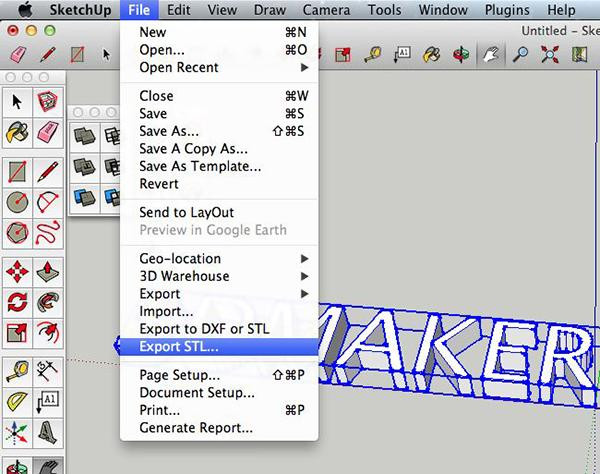Viewport: 600px width, 474px height.
Task: Open the Apple menu
Action: coord(25,10)
